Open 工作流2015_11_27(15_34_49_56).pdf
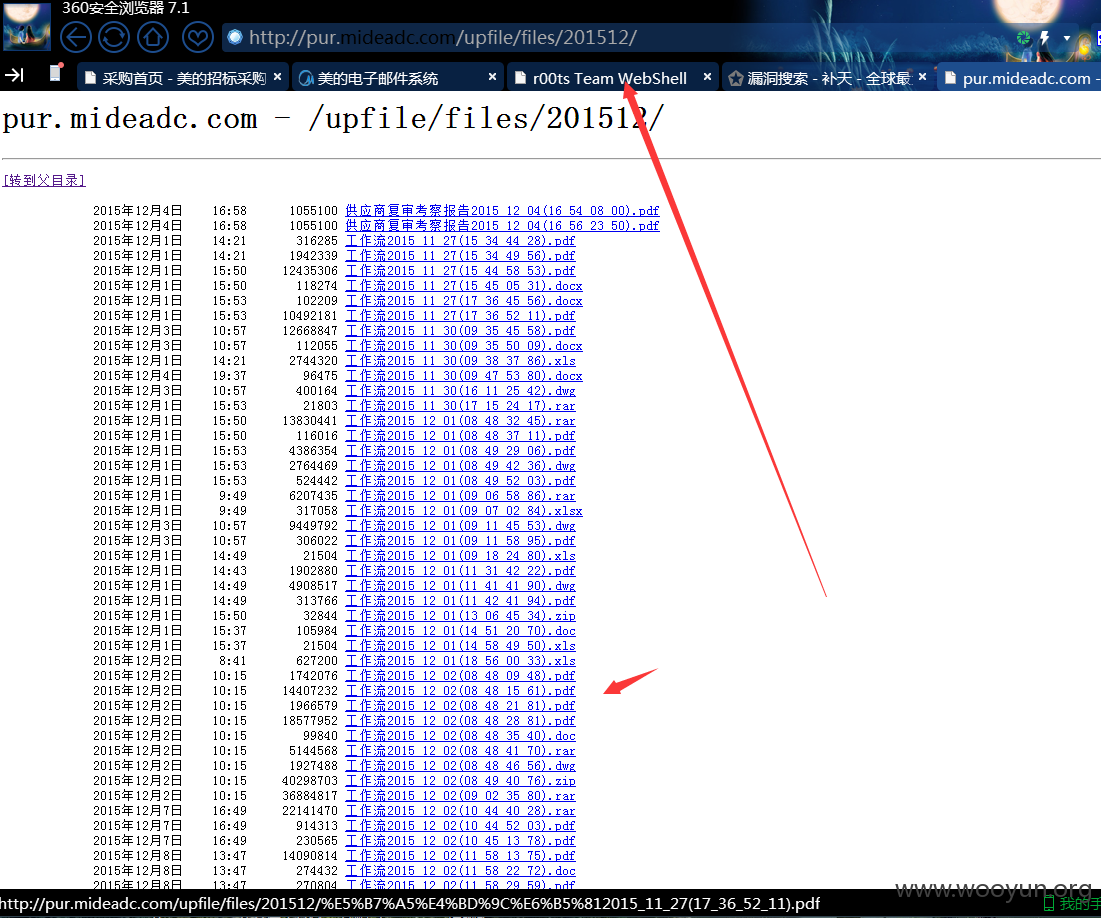This screenshot has height=918, width=1101. pyautogui.click(x=460, y=256)
